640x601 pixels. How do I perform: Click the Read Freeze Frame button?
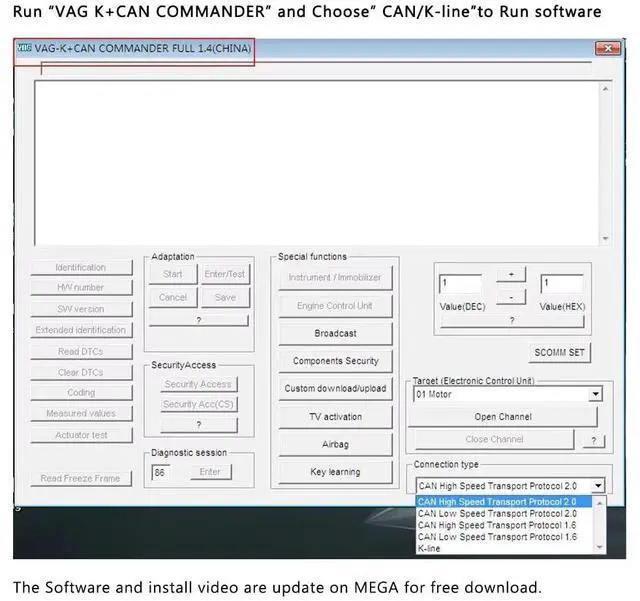pos(81,479)
